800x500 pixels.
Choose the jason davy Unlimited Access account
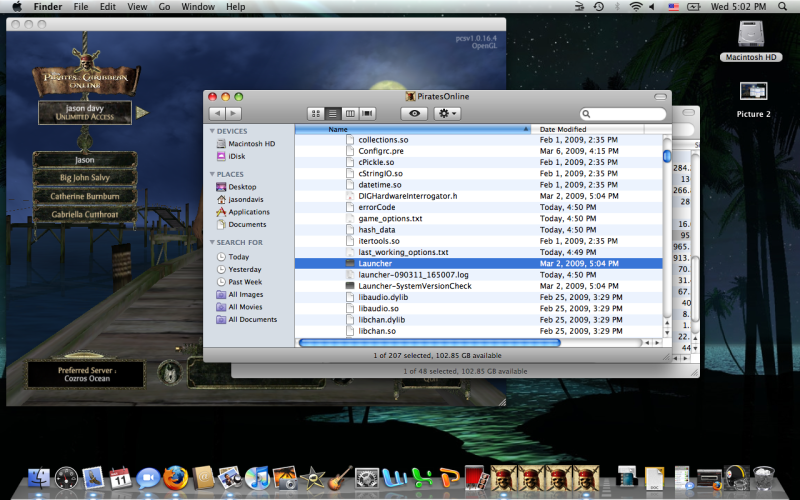[x=85, y=112]
